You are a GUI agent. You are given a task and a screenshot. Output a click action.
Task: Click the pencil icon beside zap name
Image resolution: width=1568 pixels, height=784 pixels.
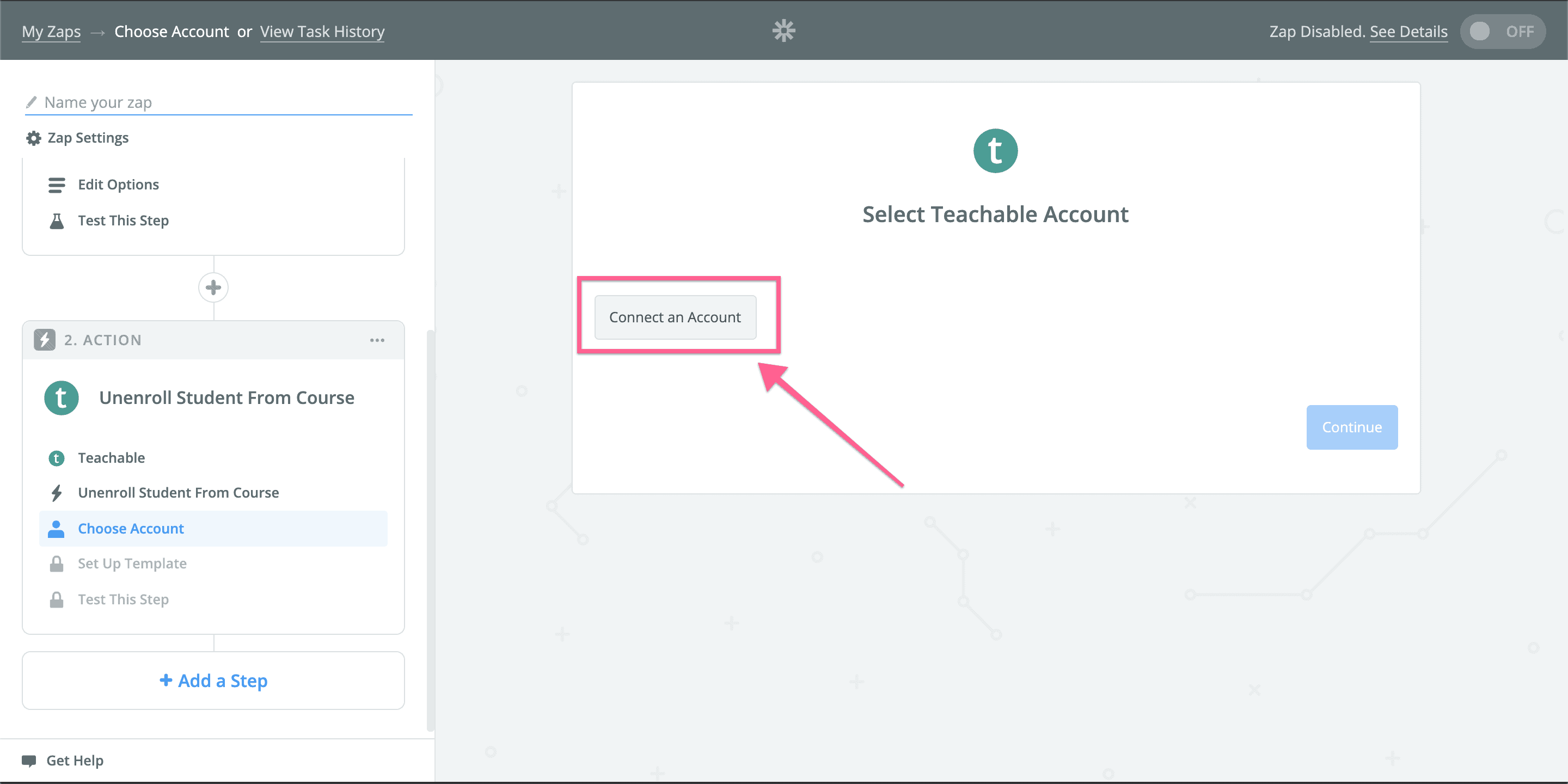coord(31,102)
